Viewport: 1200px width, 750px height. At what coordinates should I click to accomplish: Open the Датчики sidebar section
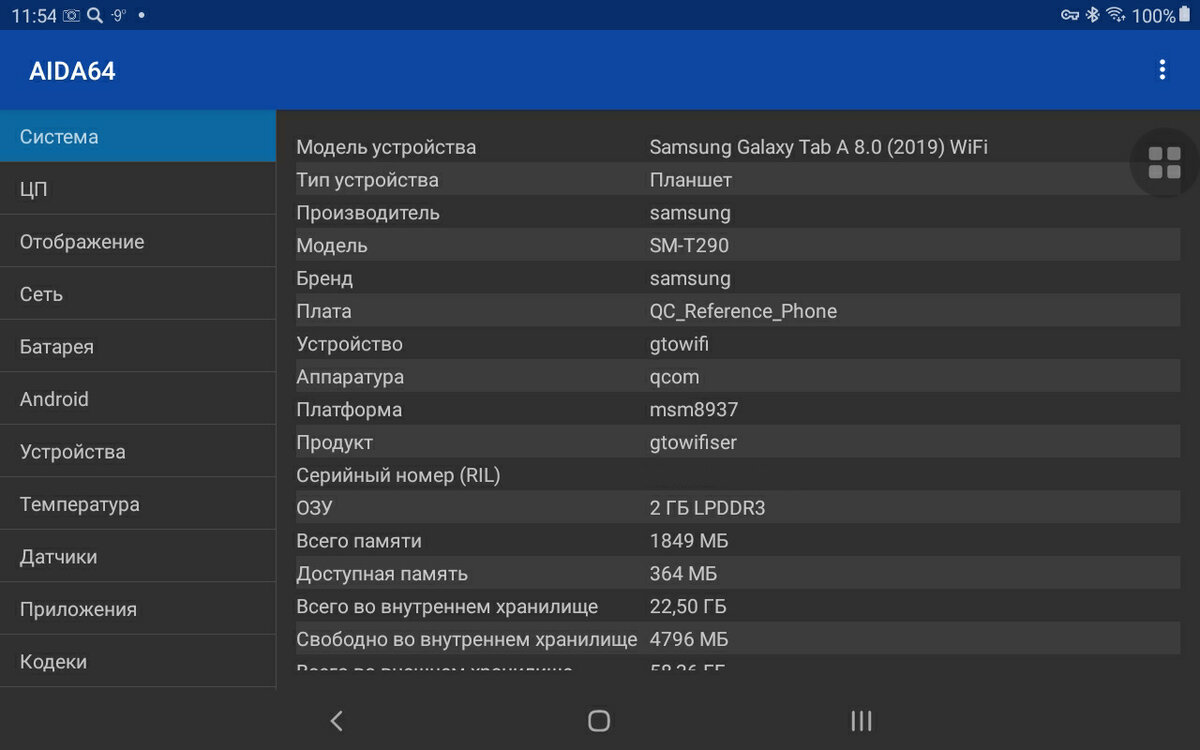[x=138, y=557]
